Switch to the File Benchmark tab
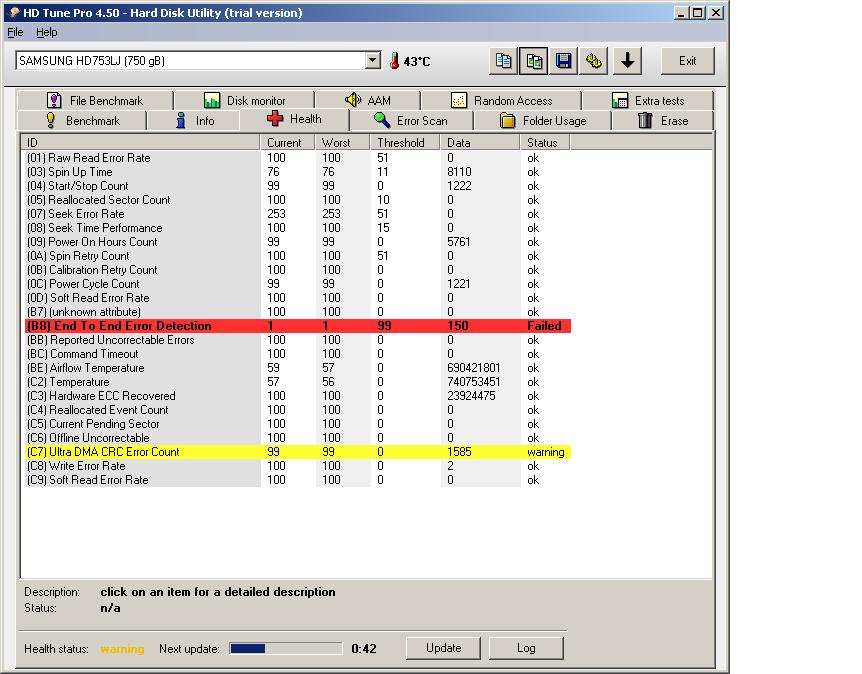Screen dimensions: 862x674 pyautogui.click(x=95, y=101)
